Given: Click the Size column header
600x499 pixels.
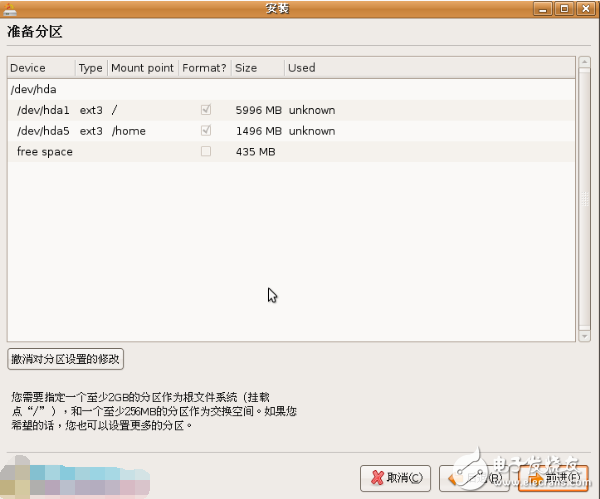Looking at the screenshot, I should pyautogui.click(x=258, y=68).
